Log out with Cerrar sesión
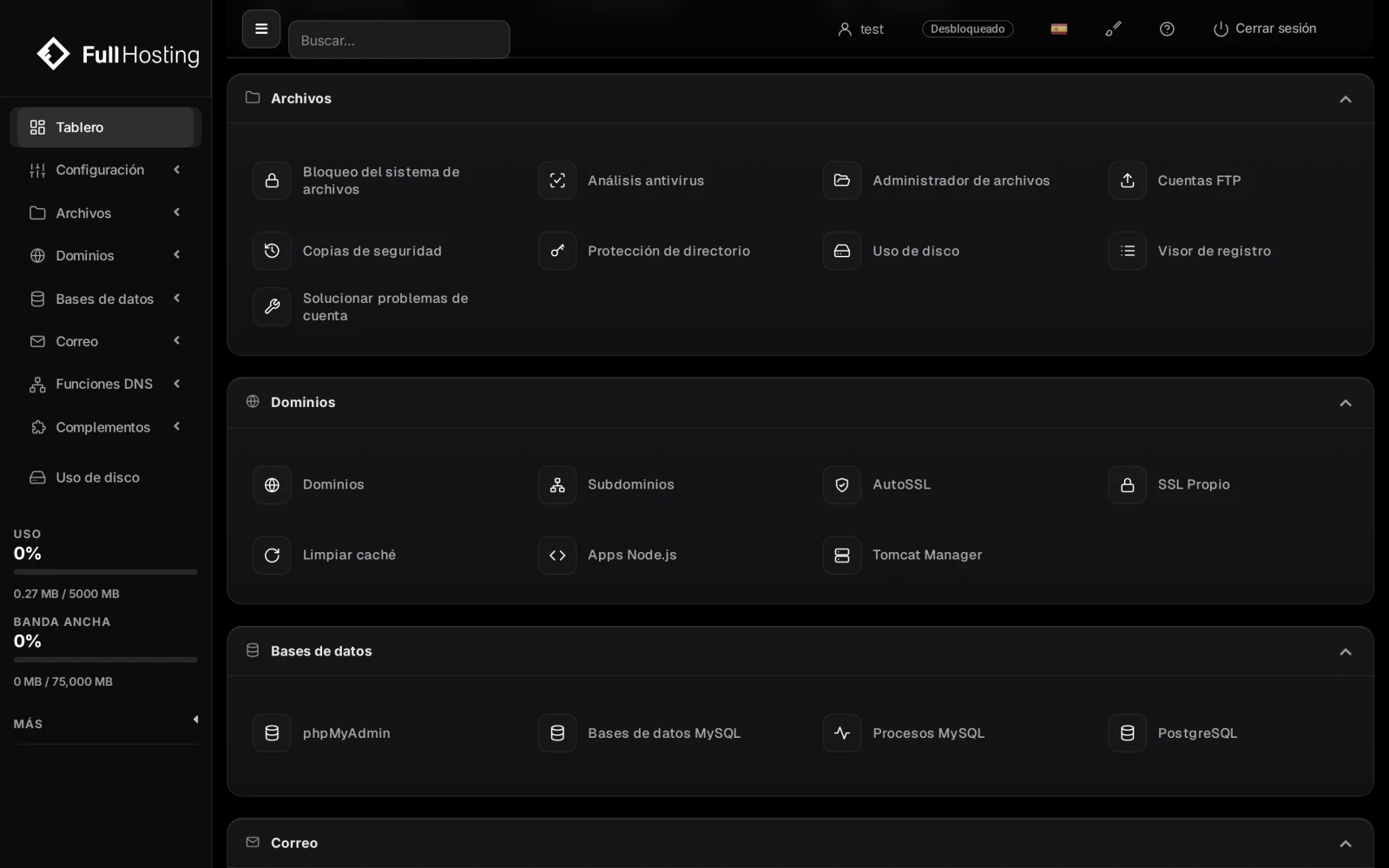 pos(1265,29)
